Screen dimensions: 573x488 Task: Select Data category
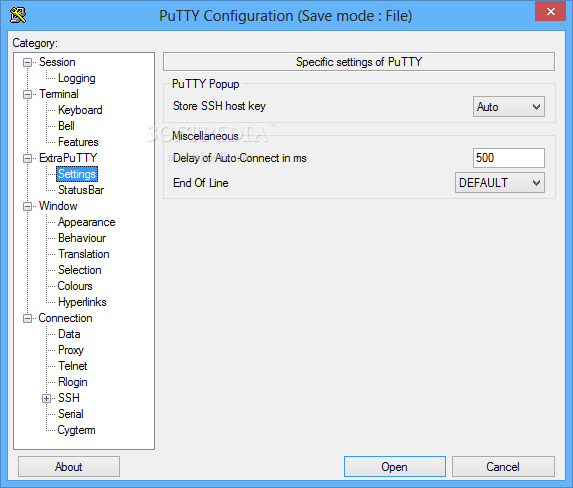pos(69,334)
